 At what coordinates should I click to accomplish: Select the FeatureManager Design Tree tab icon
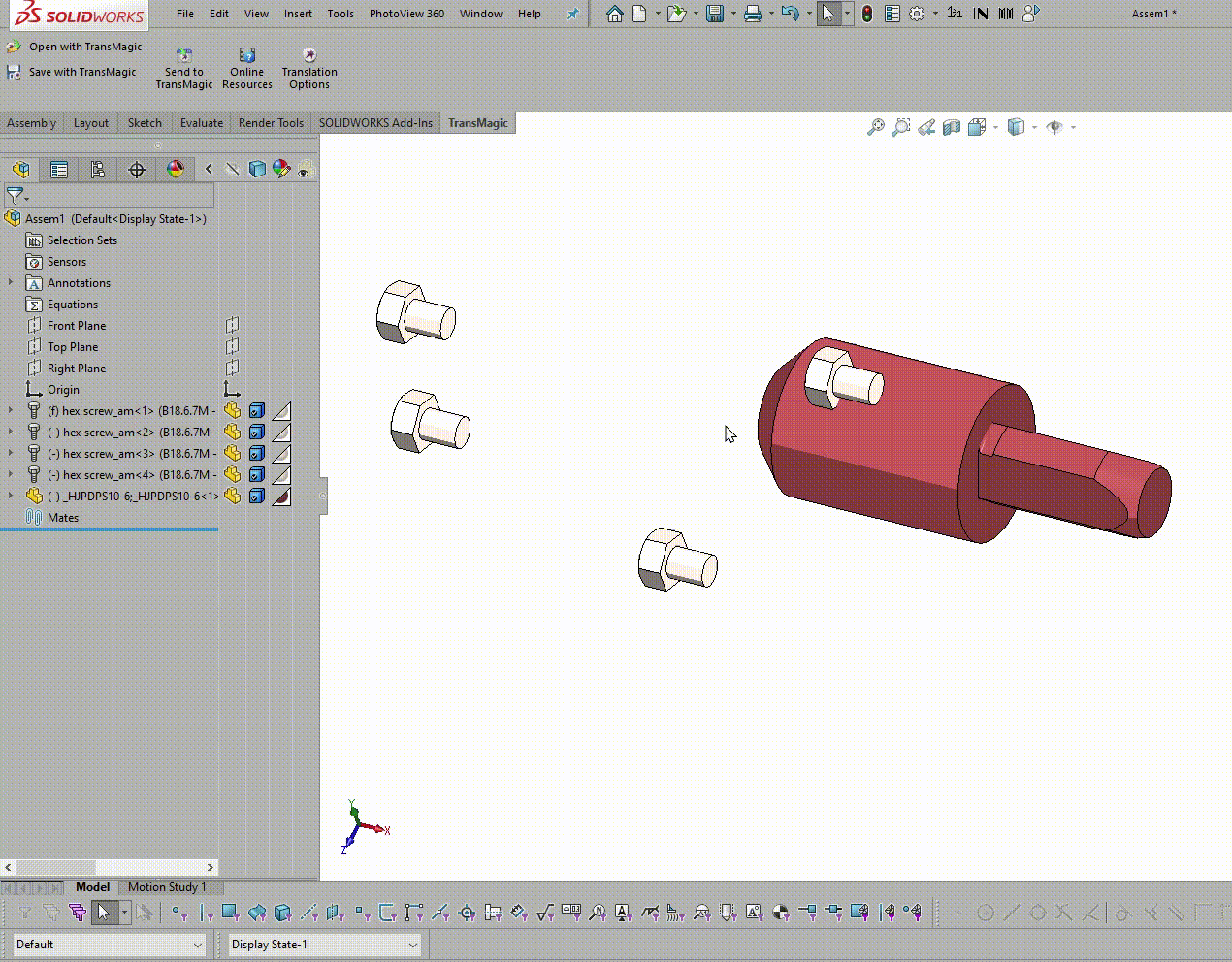point(21,170)
